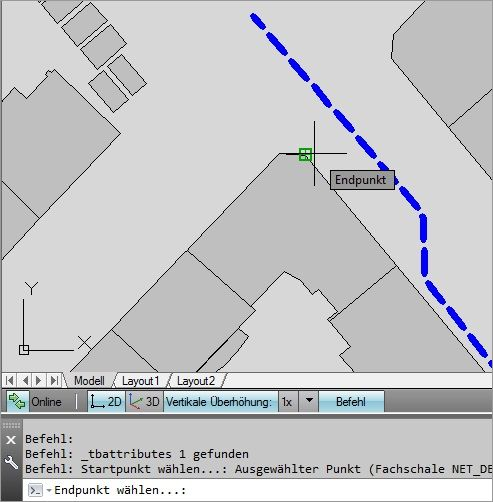Image resolution: width=493 pixels, height=502 pixels.
Task: Open command line settings wrench
Action: click(11, 462)
